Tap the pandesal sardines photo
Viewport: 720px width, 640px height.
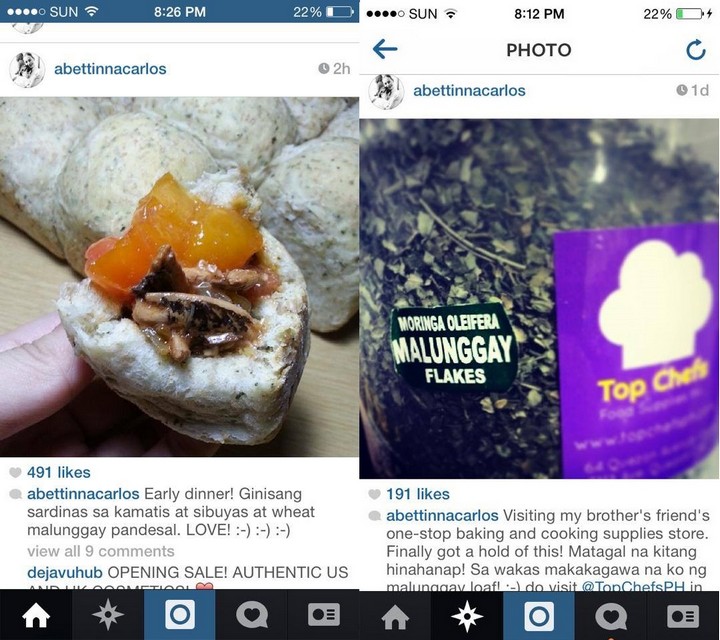tap(180, 277)
